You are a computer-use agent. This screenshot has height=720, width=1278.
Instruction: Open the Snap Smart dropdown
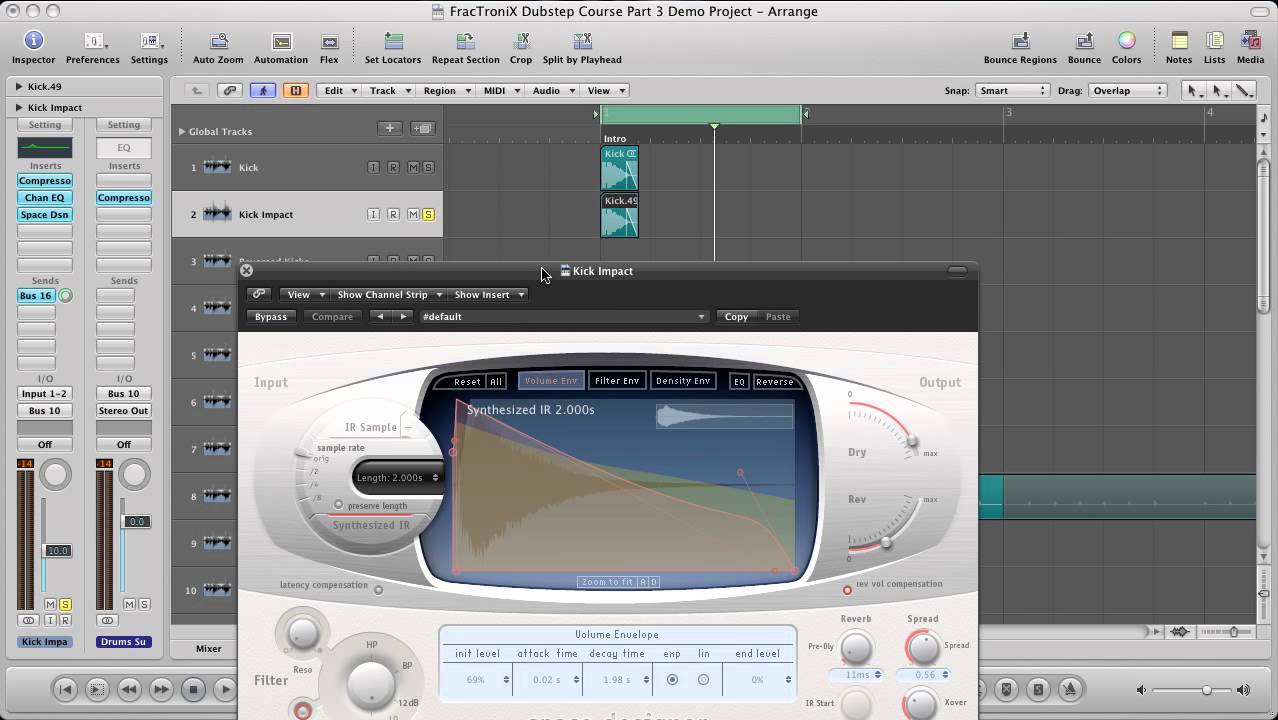point(1012,90)
